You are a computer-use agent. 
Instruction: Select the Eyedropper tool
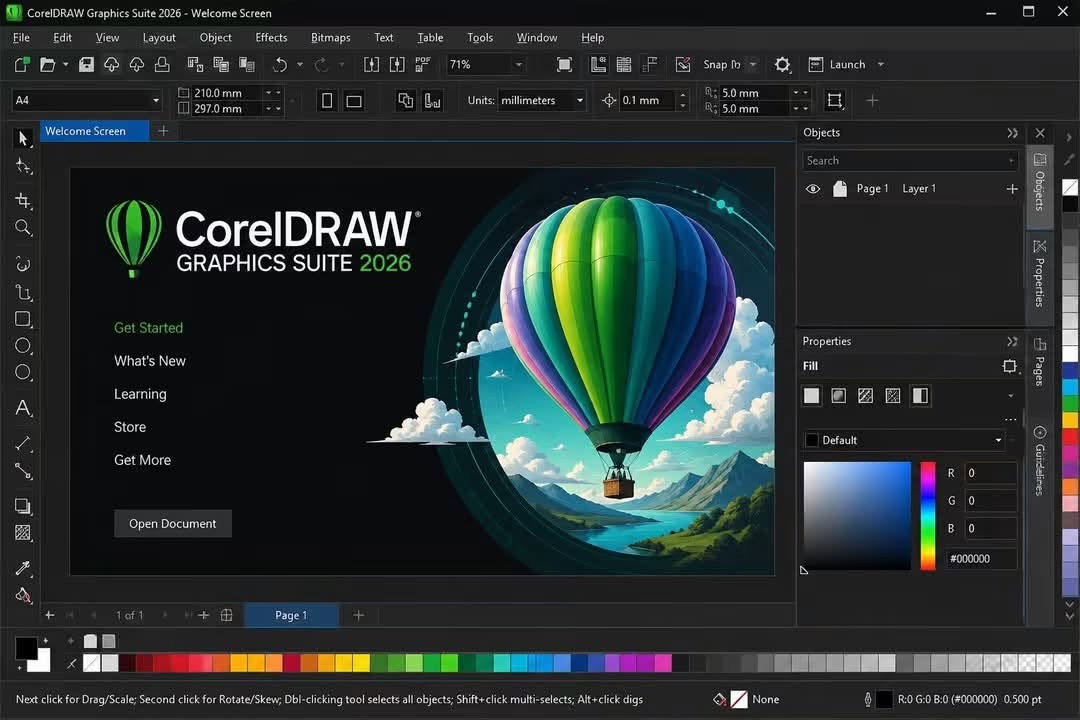click(x=23, y=568)
